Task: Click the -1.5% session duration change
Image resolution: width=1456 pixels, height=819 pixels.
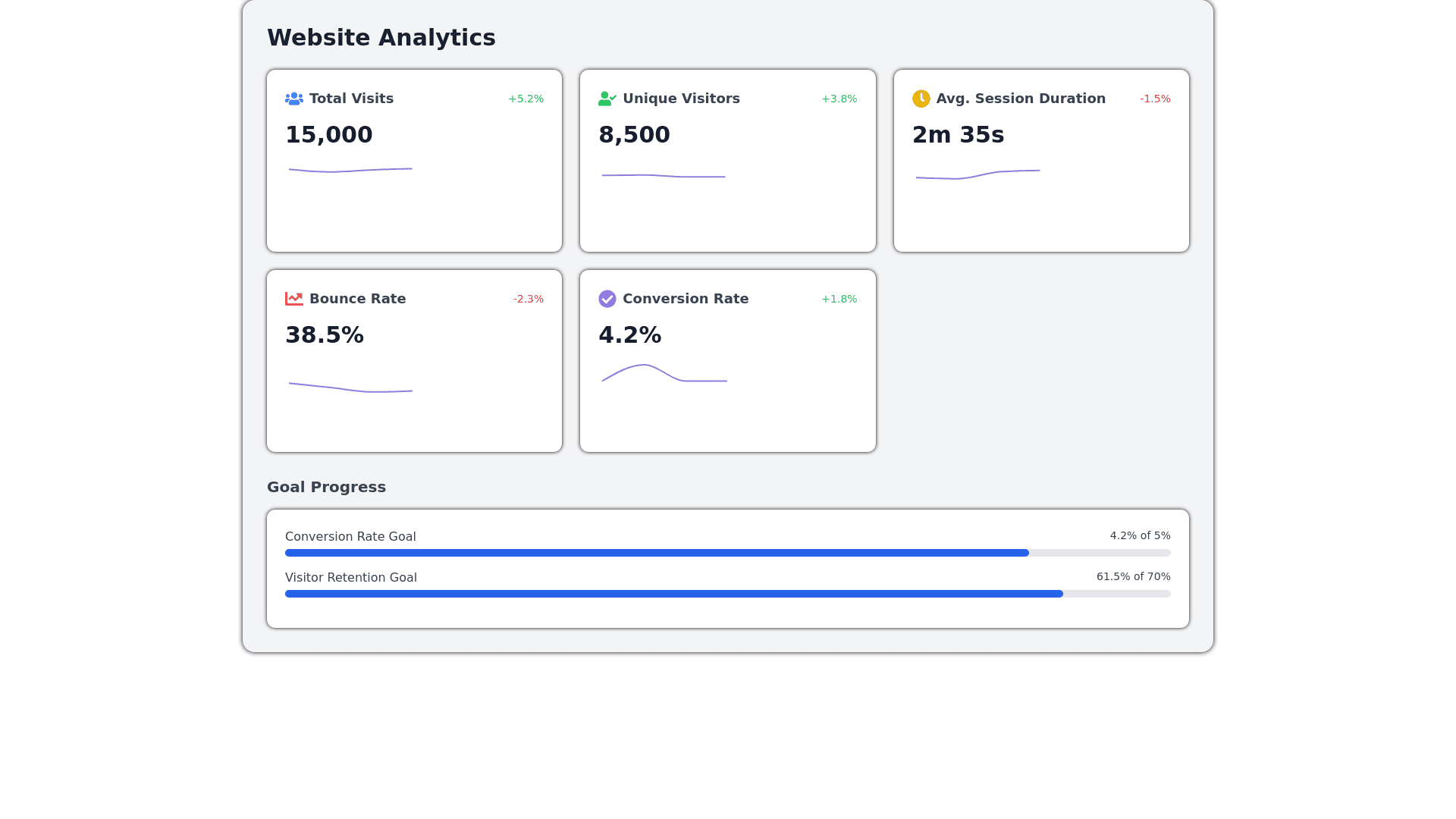Action: click(x=1154, y=99)
